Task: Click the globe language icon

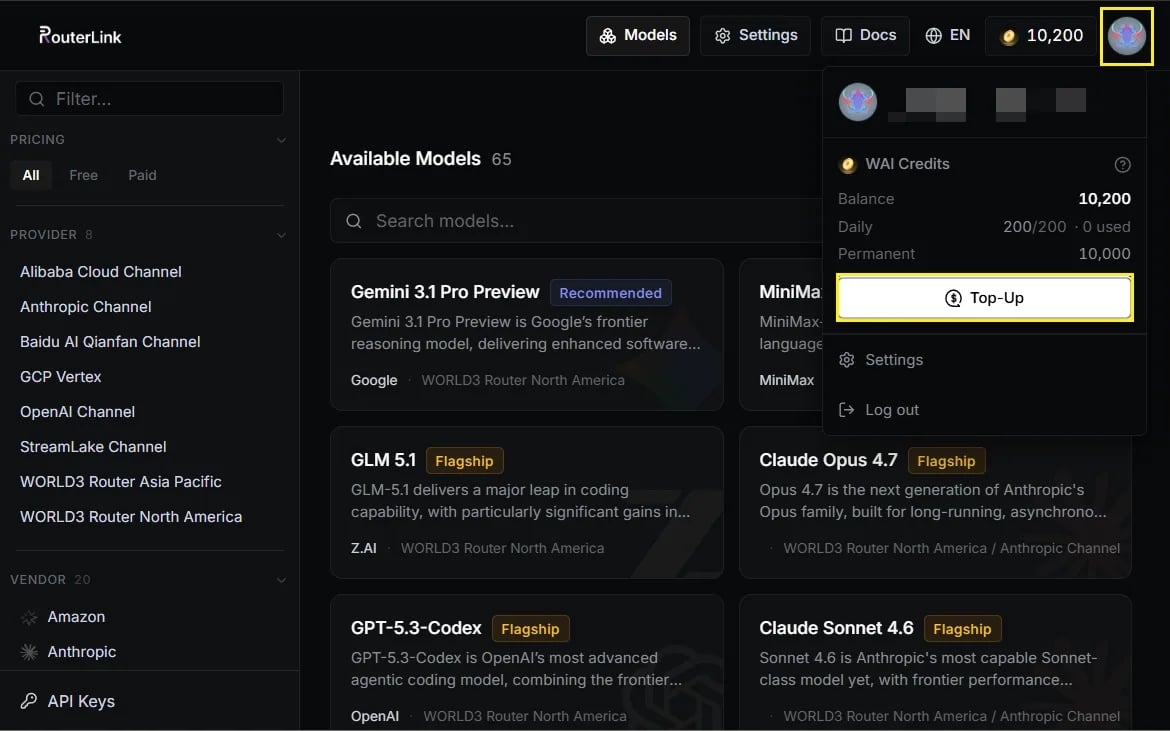Action: [933, 36]
